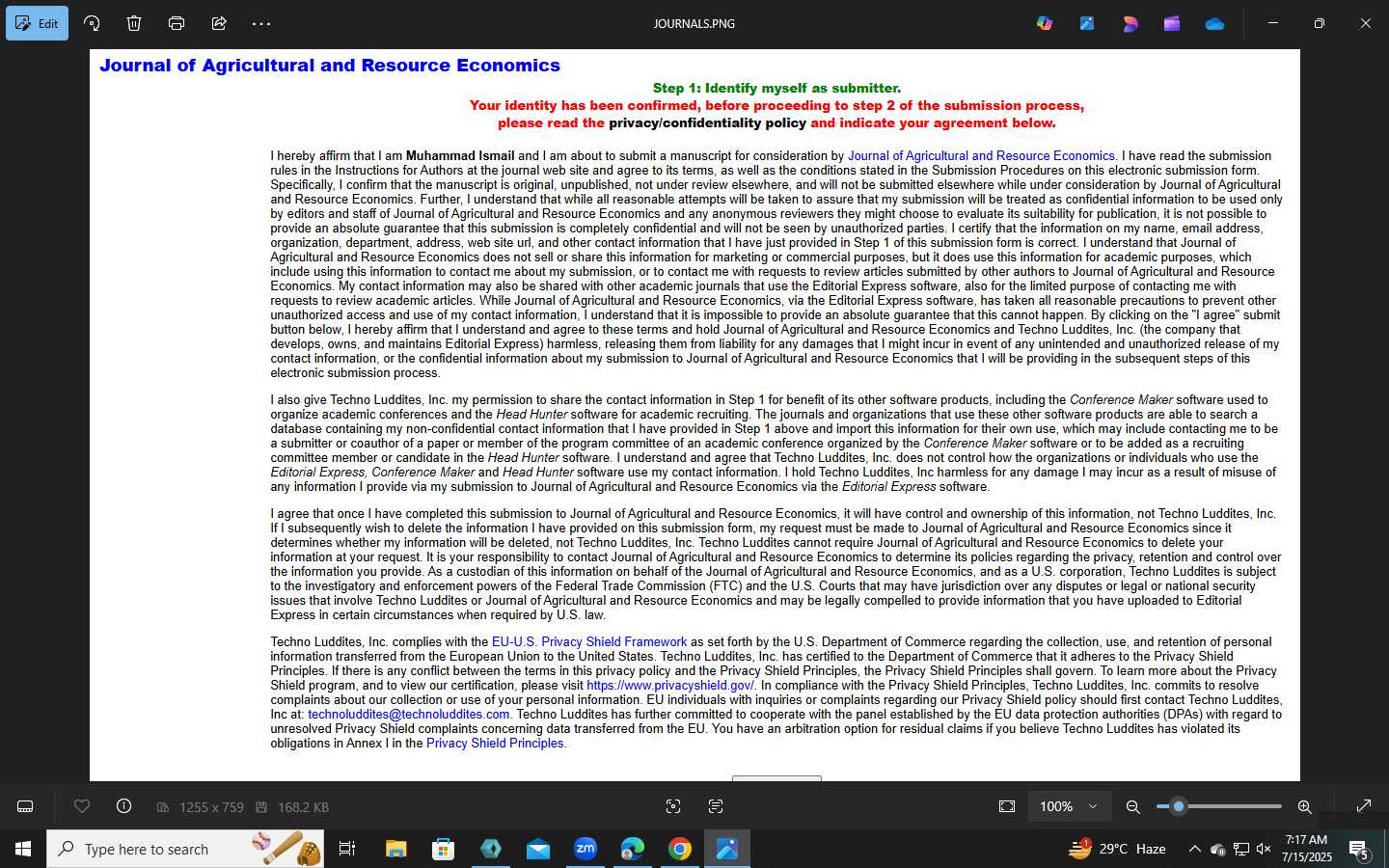This screenshot has height=868, width=1389.
Task: Toggle fit-to-window zoom icon
Action: point(1007,806)
